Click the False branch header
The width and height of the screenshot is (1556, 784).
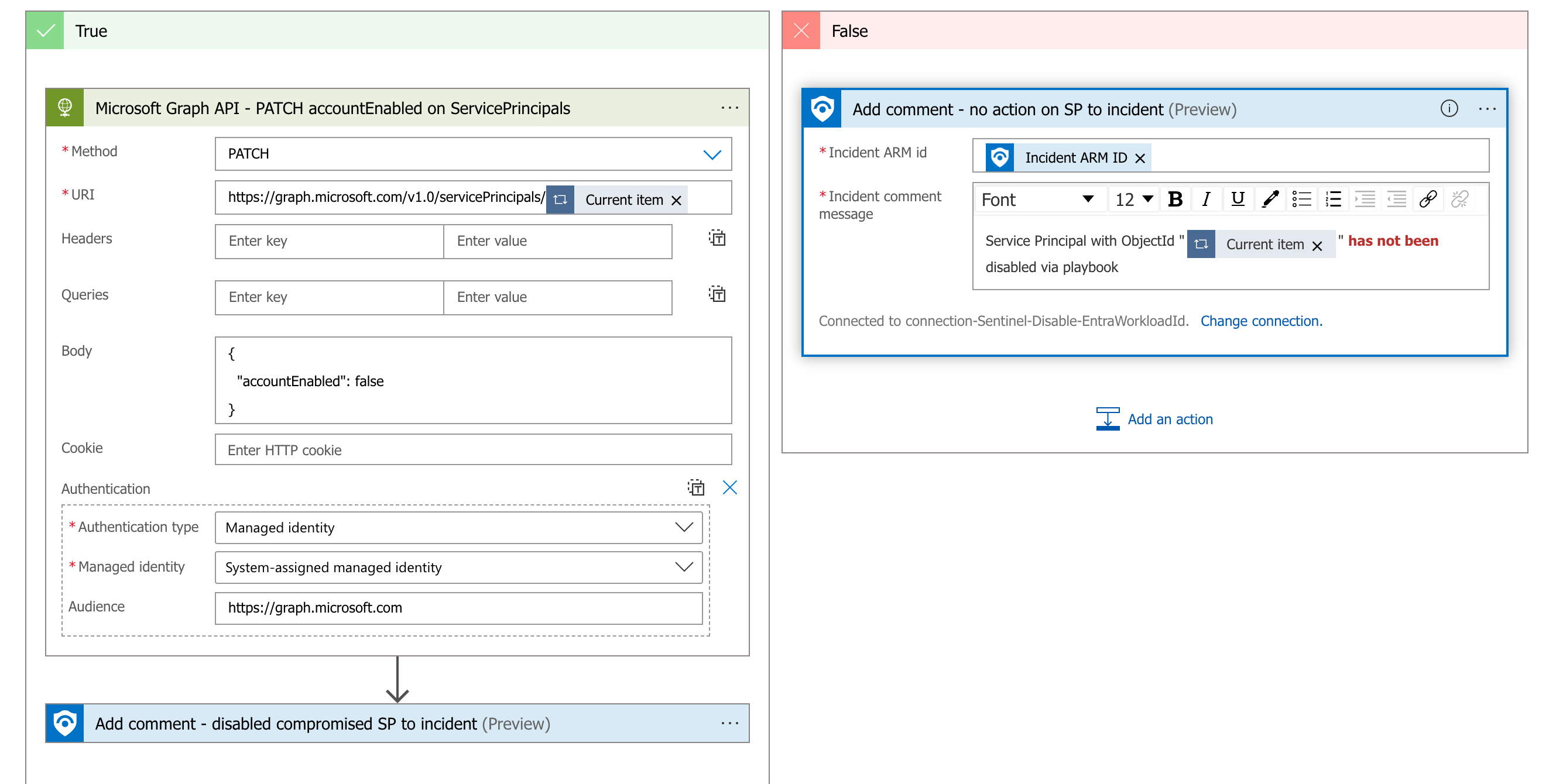point(1154,31)
